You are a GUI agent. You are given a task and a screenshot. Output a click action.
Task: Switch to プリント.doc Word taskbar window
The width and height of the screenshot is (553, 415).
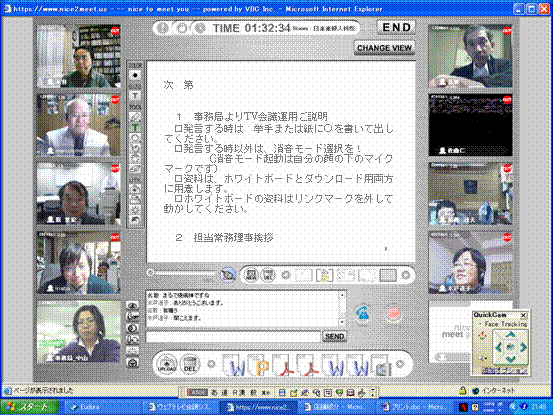pyautogui.click(x=414, y=407)
